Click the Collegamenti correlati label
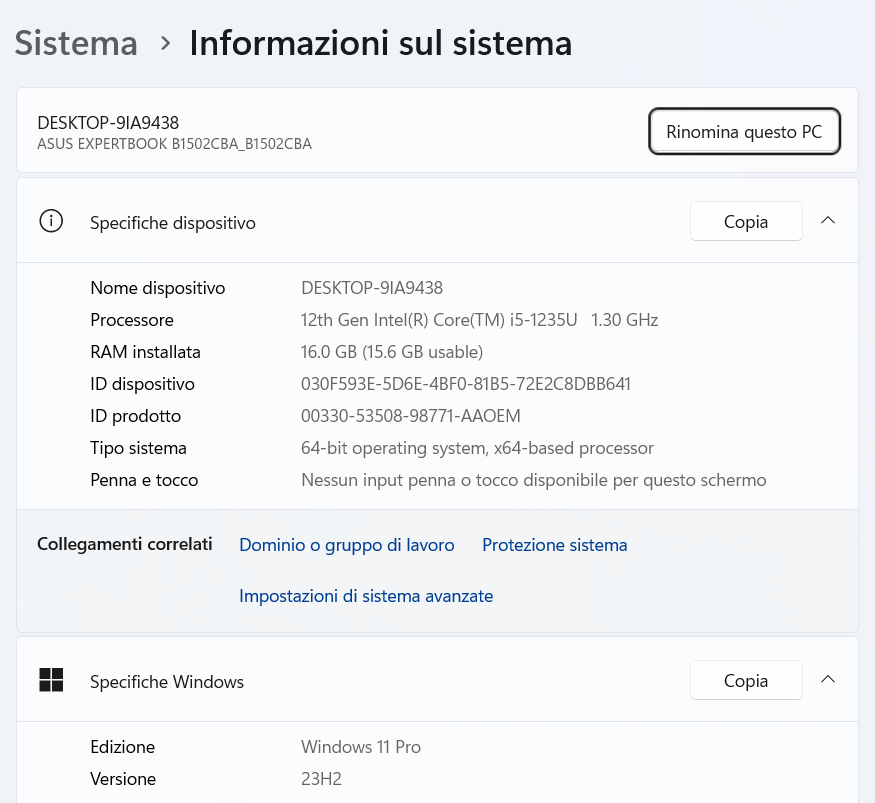Image resolution: width=875 pixels, height=803 pixels. point(124,544)
